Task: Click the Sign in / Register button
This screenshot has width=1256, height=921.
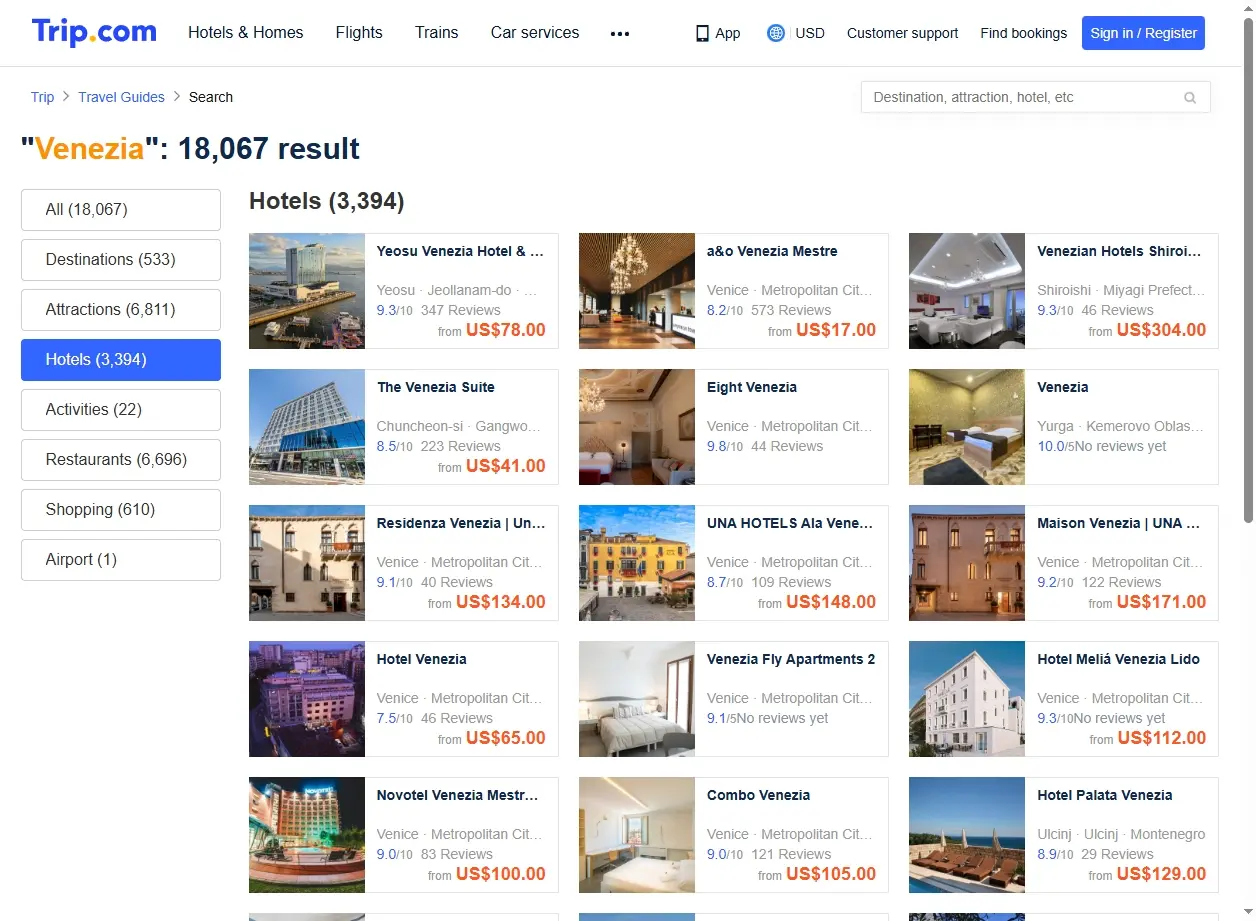Action: (x=1143, y=33)
